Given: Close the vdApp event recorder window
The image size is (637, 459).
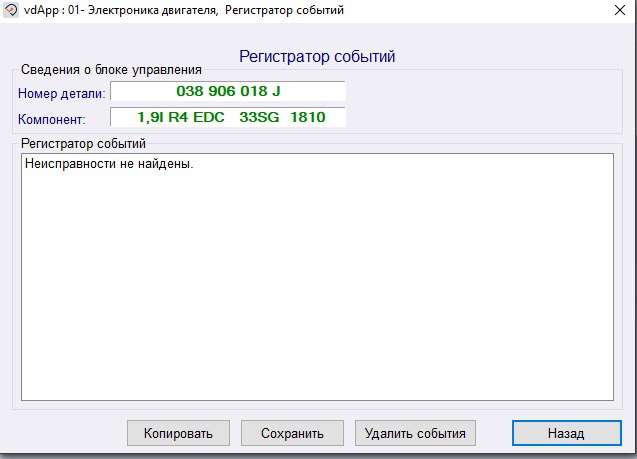Looking at the screenshot, I should click(x=620, y=10).
